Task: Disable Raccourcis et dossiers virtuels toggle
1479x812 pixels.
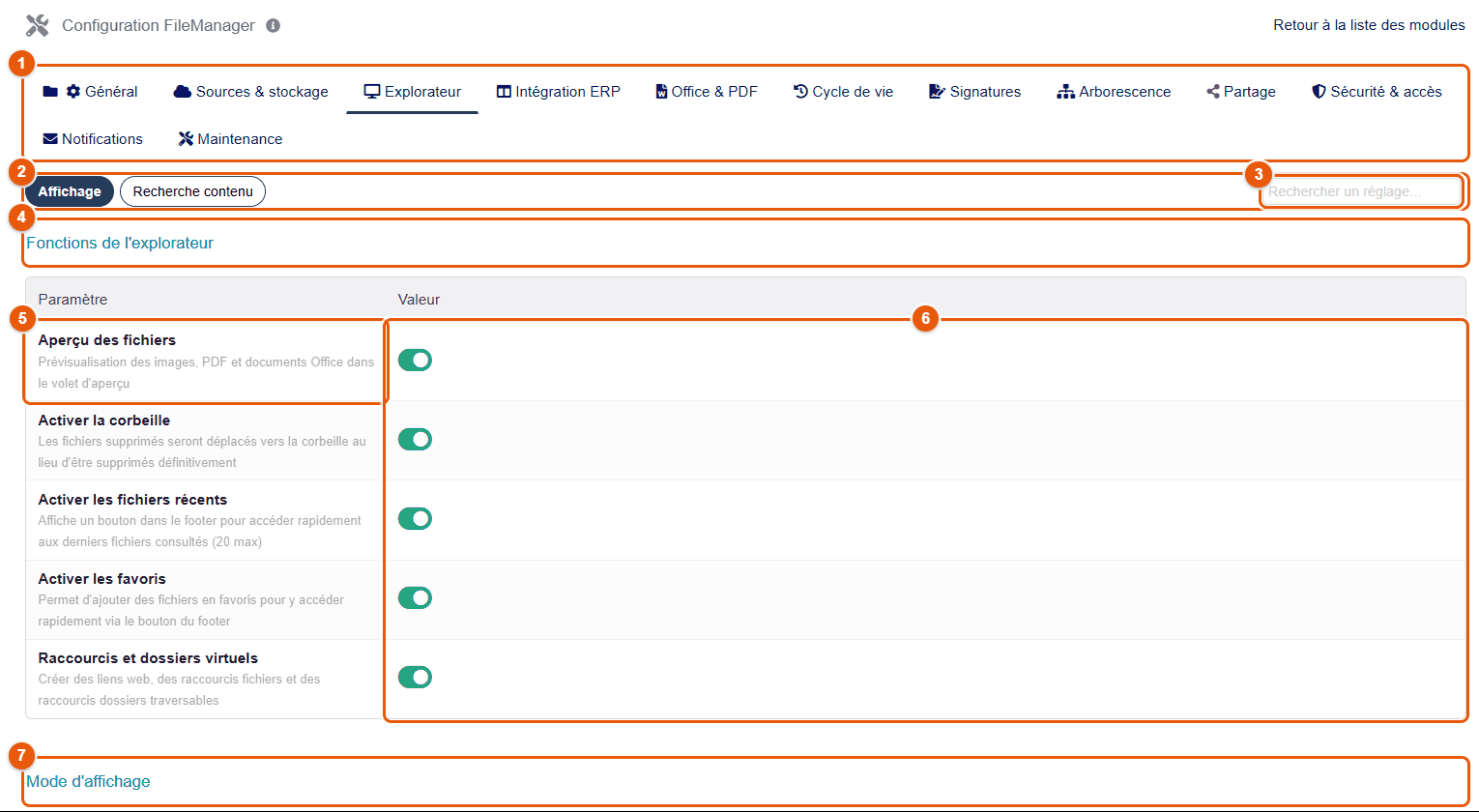Action: (x=415, y=677)
